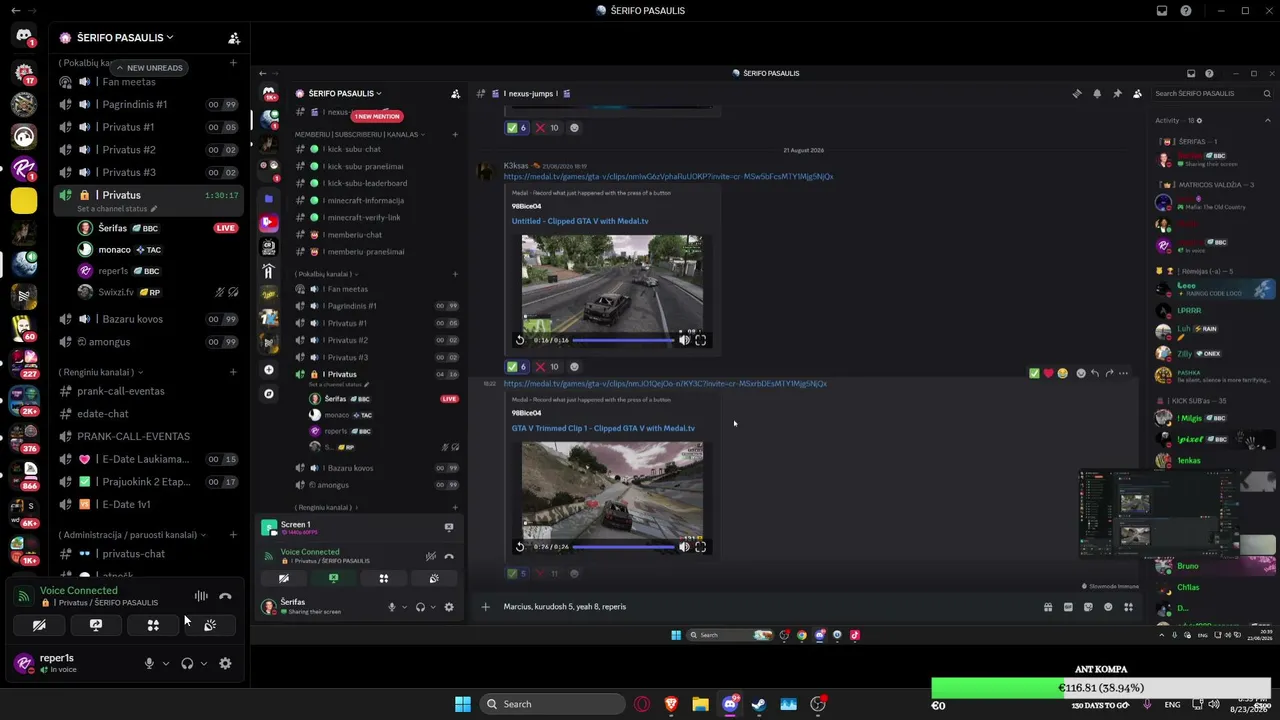The width and height of the screenshot is (1280, 720).
Task: Edit channel status pencil under Privatus
Action: pos(156,209)
